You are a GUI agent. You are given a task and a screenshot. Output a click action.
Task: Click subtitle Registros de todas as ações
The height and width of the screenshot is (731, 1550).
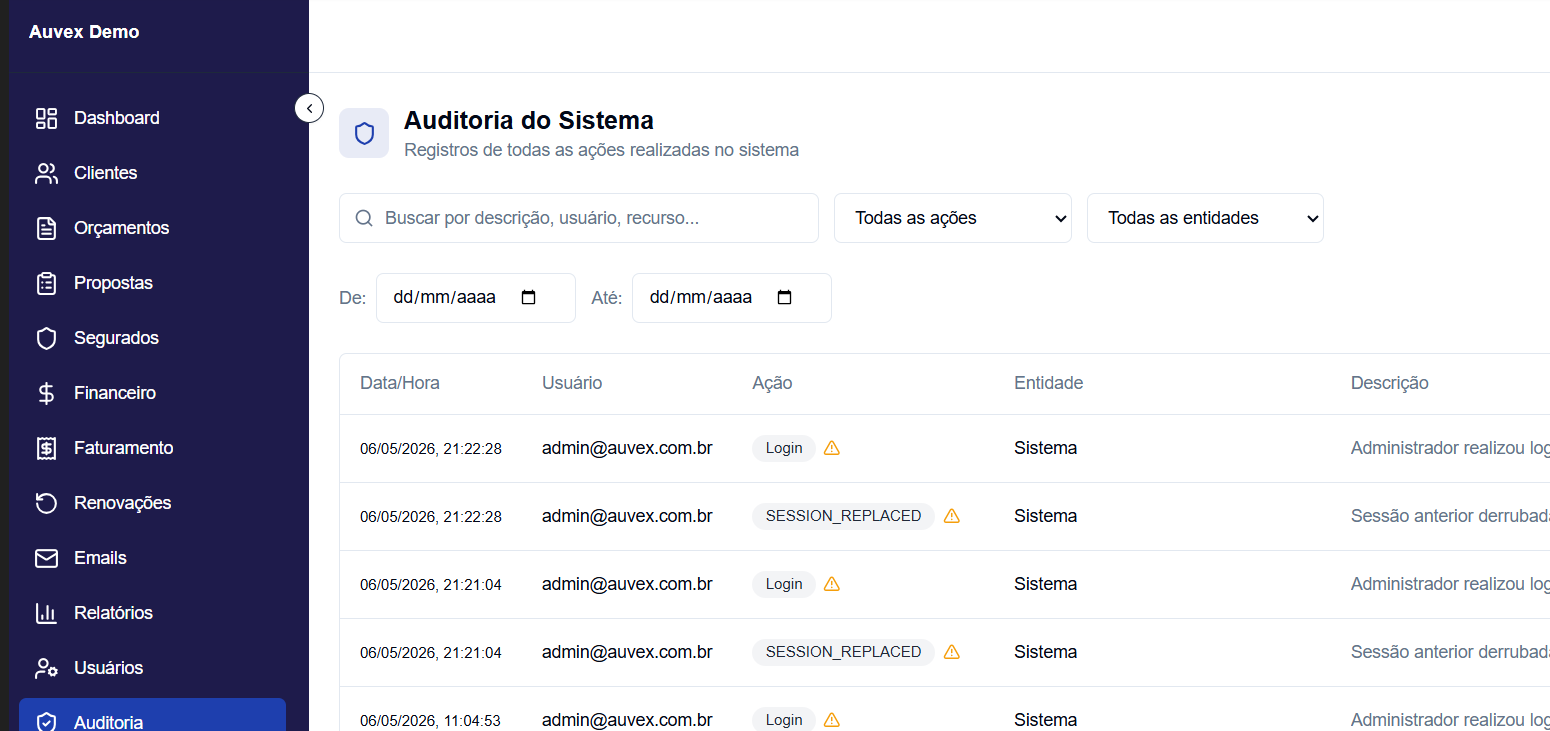(601, 150)
